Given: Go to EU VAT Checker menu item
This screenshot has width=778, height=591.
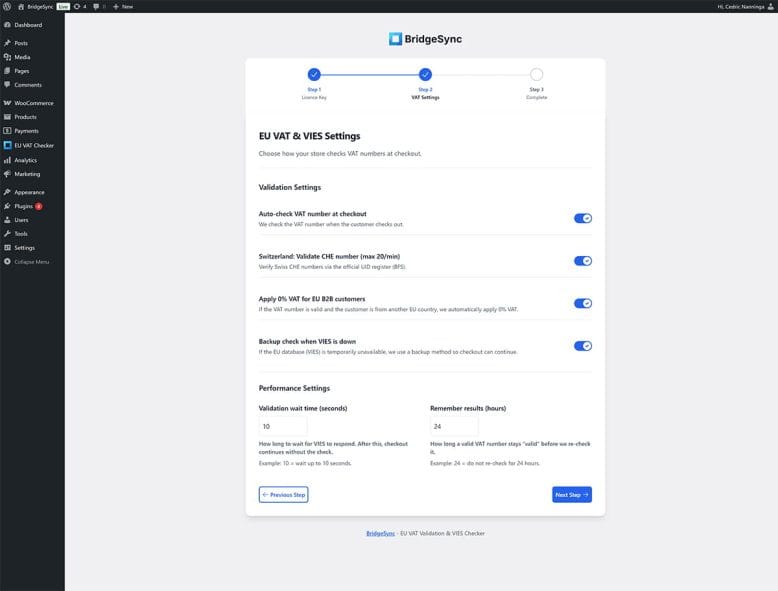Looking at the screenshot, I should coord(33,145).
